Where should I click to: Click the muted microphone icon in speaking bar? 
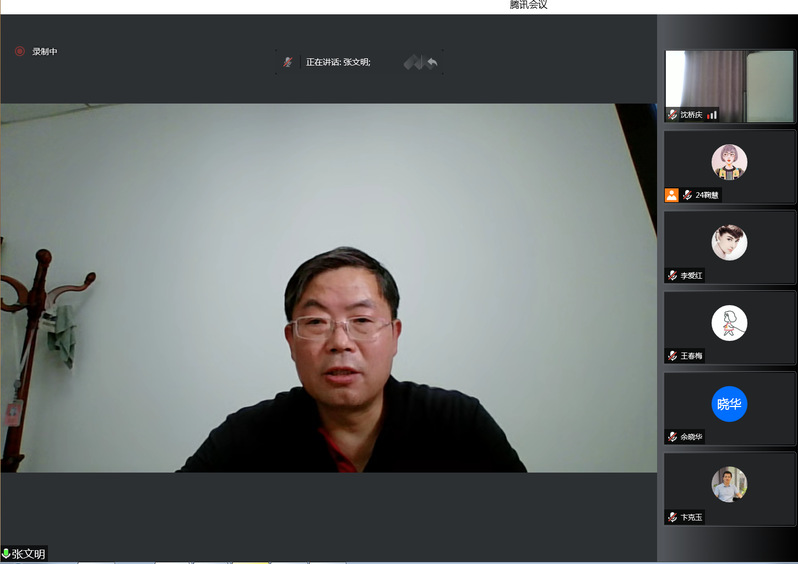pos(287,62)
